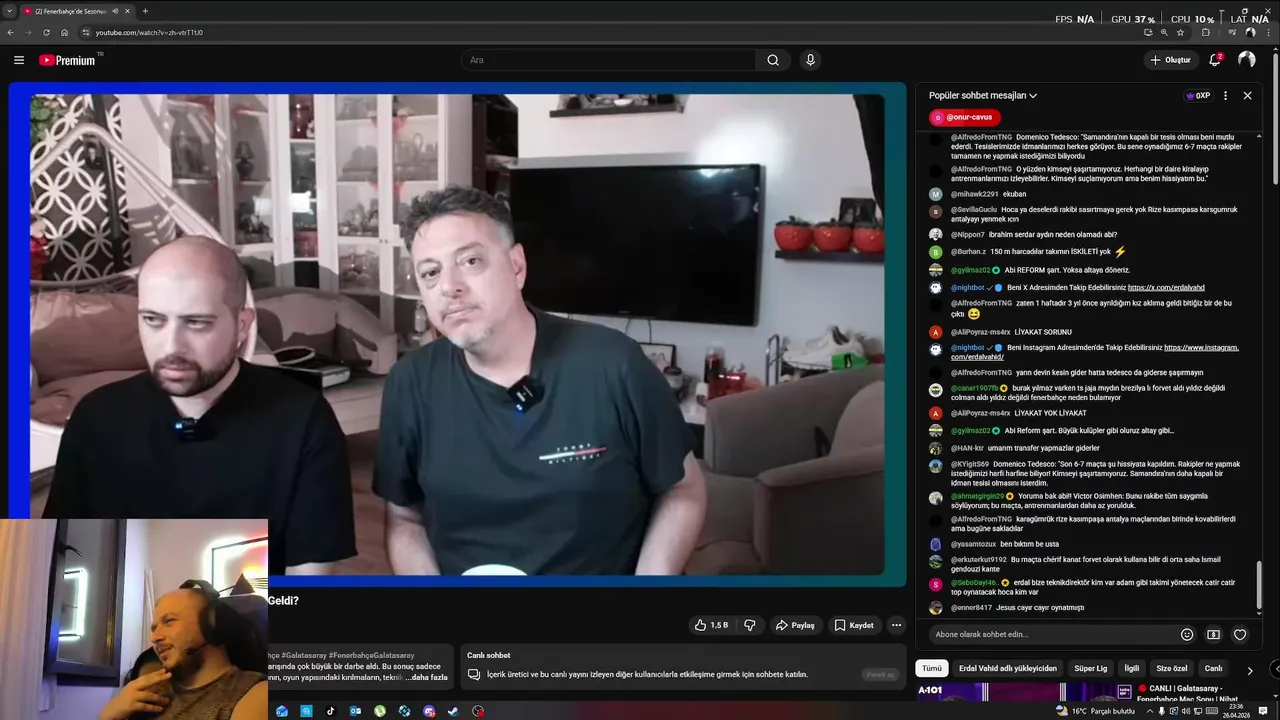Select the Tümü chip
The width and height of the screenshot is (1280, 720).
(931, 668)
